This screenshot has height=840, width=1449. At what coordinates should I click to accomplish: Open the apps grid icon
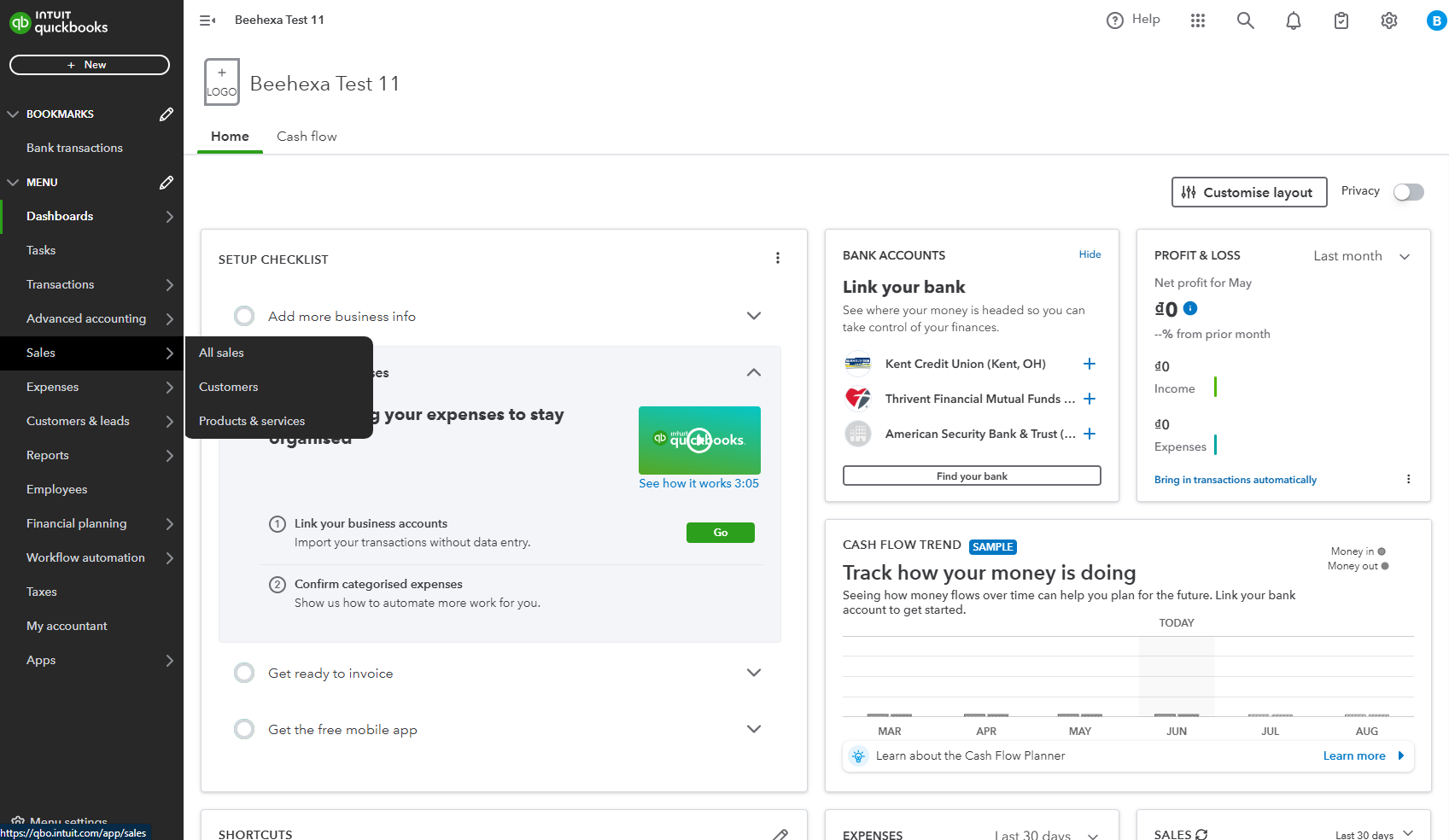(x=1197, y=20)
